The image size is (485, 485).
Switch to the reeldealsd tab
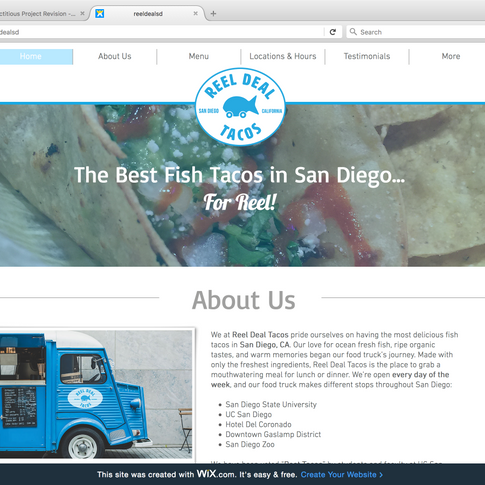coord(147,14)
